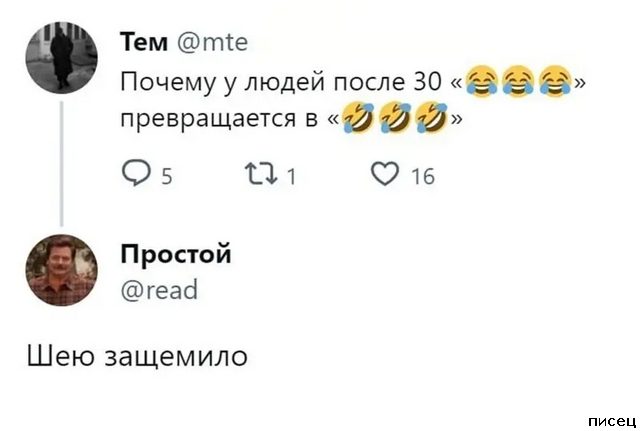This screenshot has height=431, width=640.
Task: Open the Тем display name link
Action: coord(146,41)
